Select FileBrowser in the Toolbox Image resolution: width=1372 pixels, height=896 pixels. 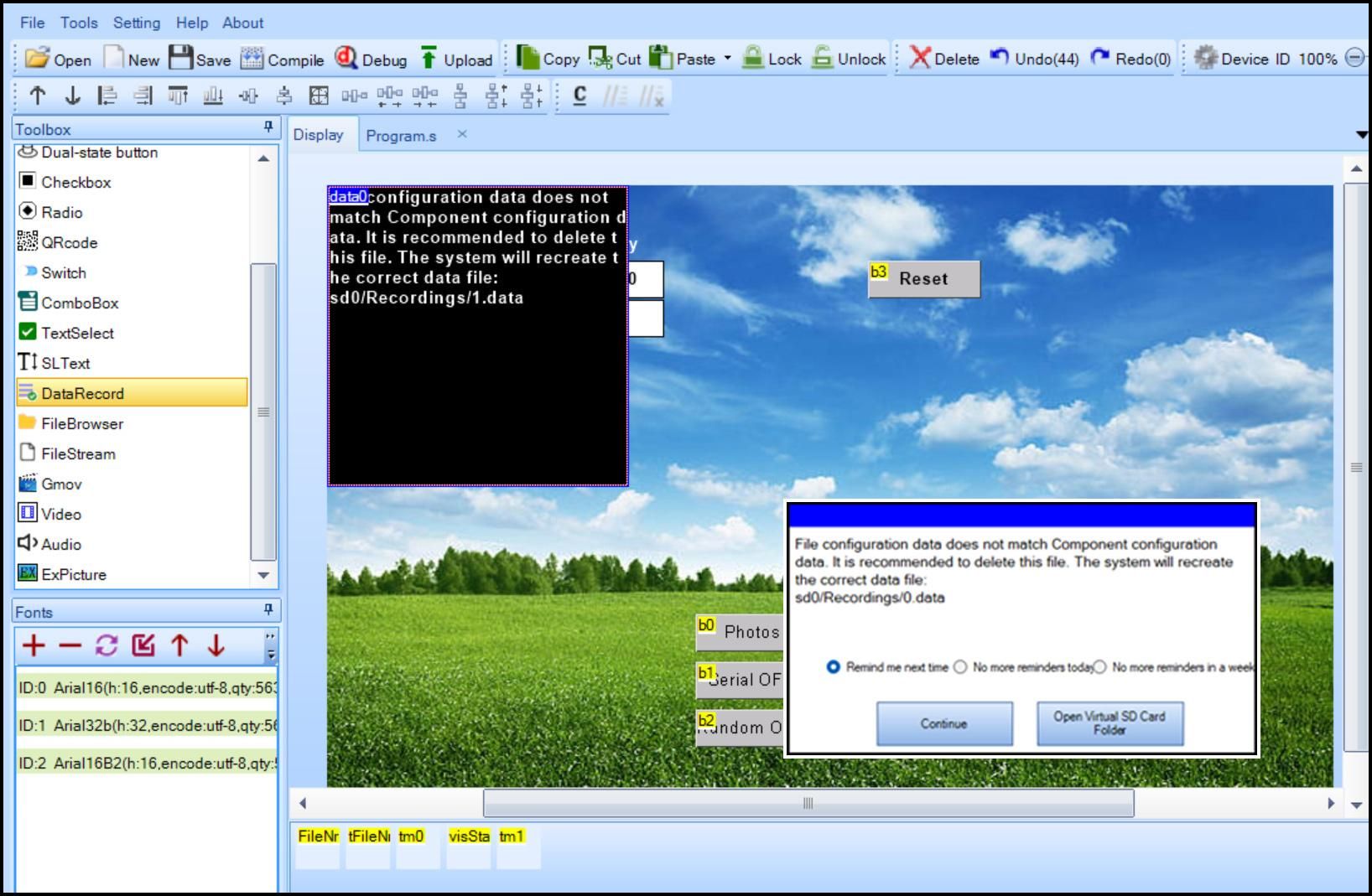pyautogui.click(x=132, y=423)
